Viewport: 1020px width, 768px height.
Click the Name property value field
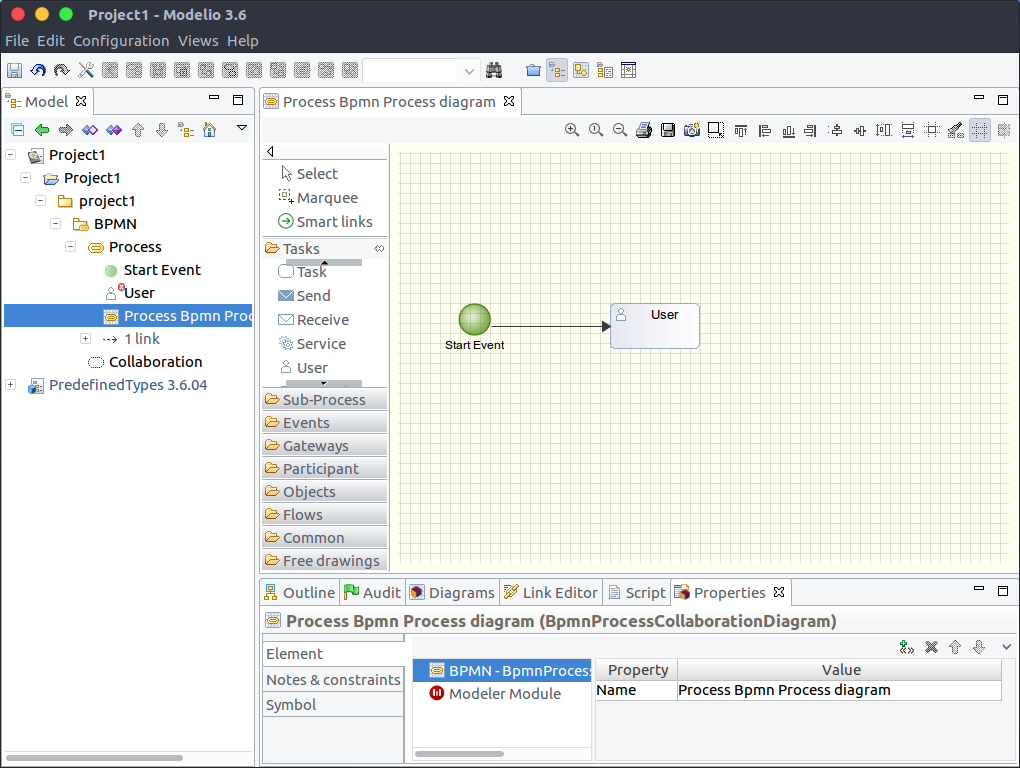838,690
